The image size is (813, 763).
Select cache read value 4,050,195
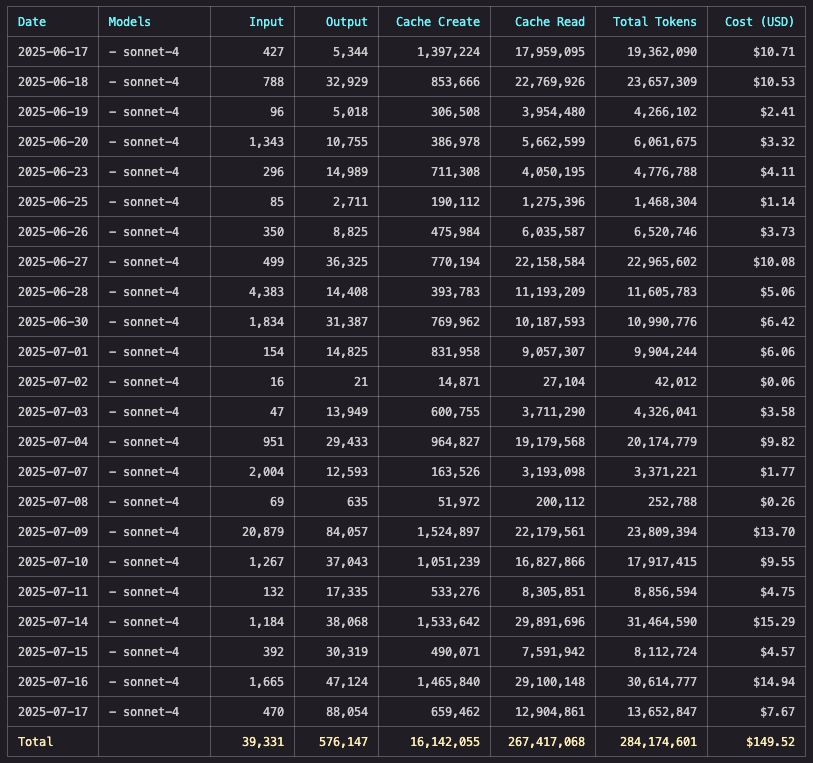(x=553, y=172)
